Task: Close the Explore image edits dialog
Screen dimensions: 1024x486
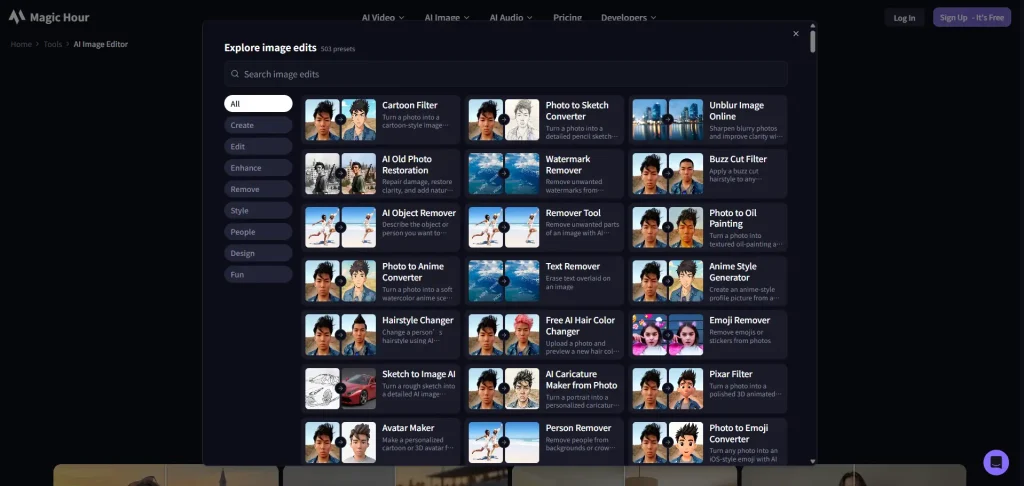Action: [x=795, y=33]
